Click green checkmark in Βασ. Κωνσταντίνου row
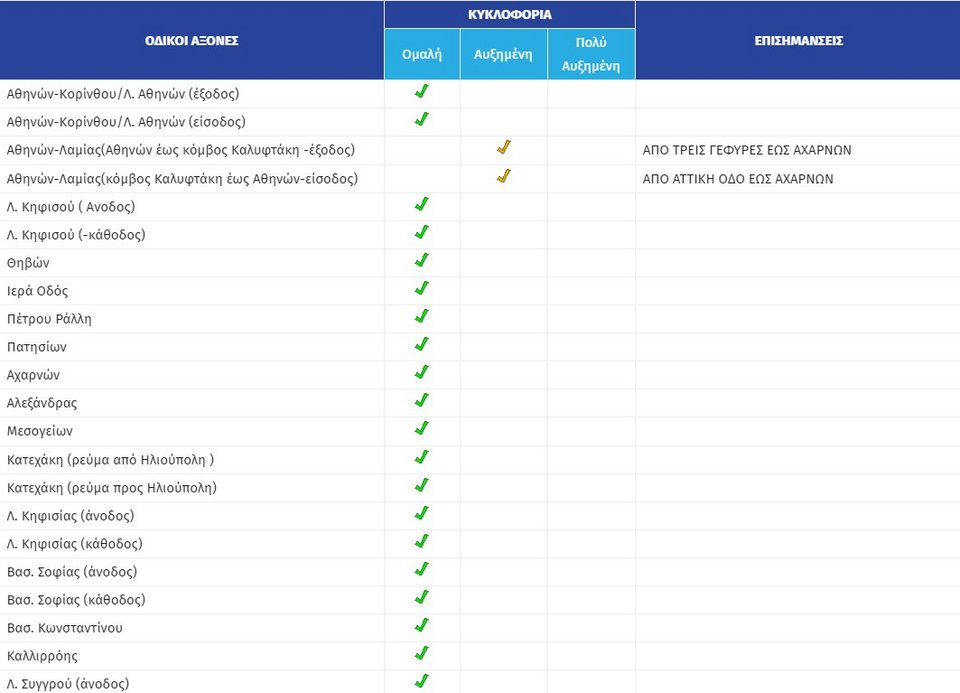 click(x=422, y=625)
